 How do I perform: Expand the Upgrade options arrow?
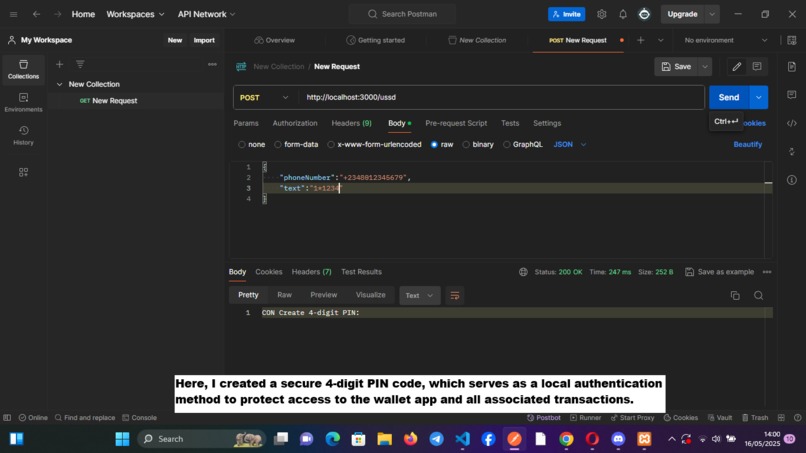coord(712,14)
